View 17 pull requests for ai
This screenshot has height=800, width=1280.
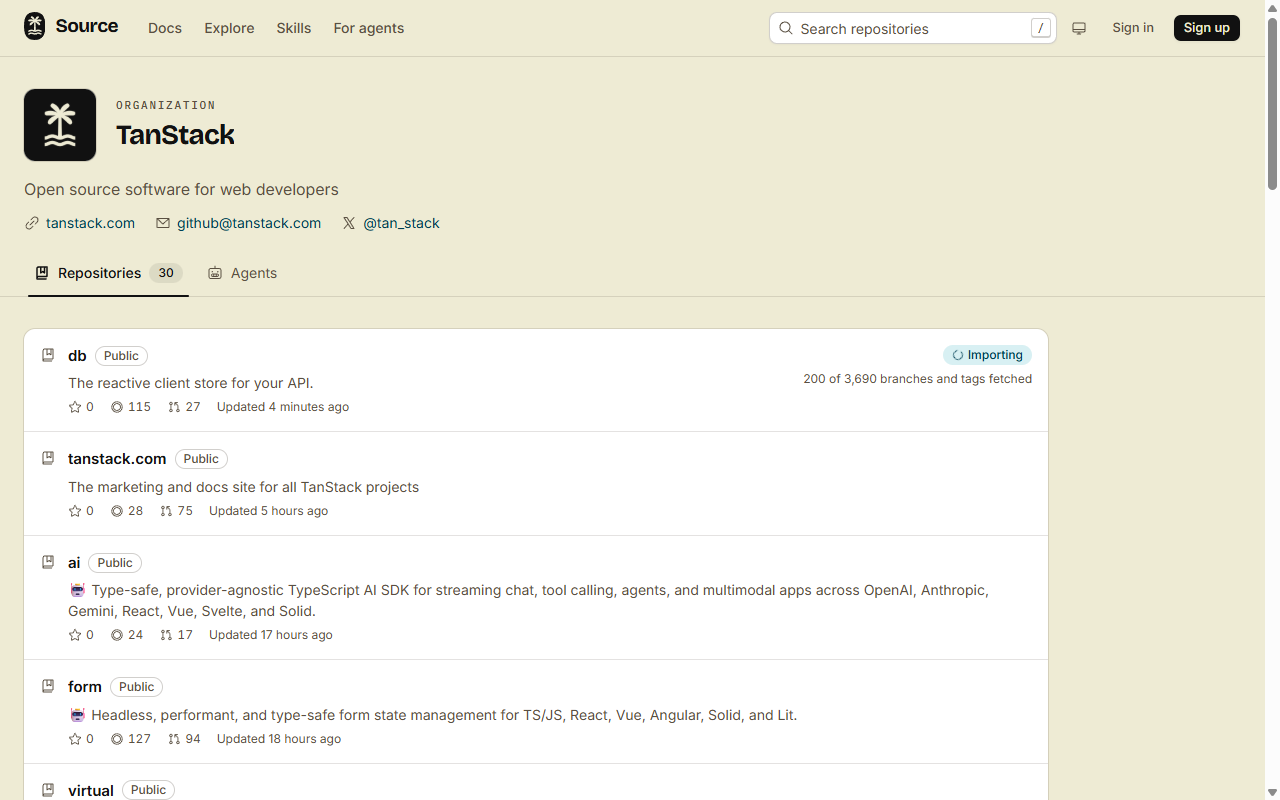(x=176, y=635)
